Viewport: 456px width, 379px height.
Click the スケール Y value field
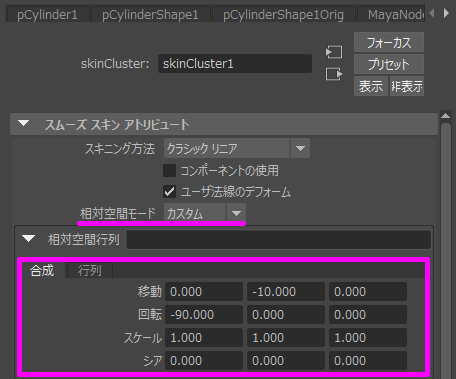pos(286,338)
